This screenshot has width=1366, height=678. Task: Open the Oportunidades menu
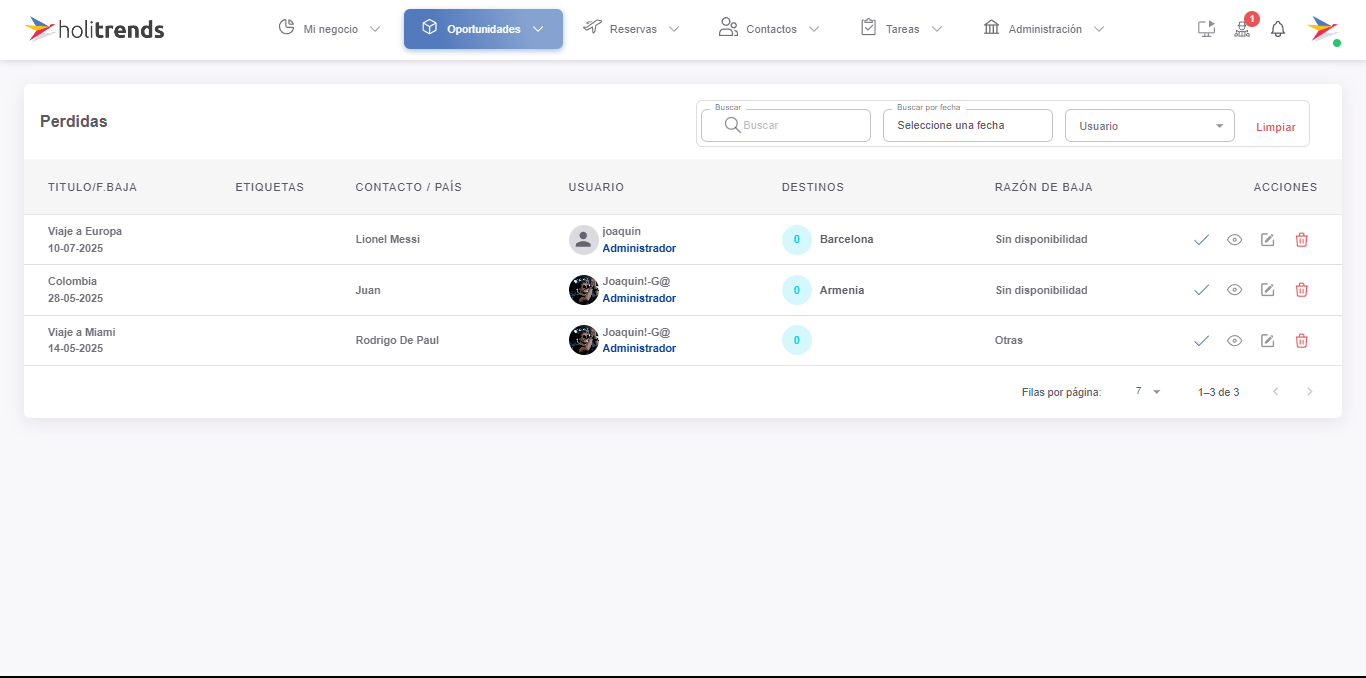(483, 29)
